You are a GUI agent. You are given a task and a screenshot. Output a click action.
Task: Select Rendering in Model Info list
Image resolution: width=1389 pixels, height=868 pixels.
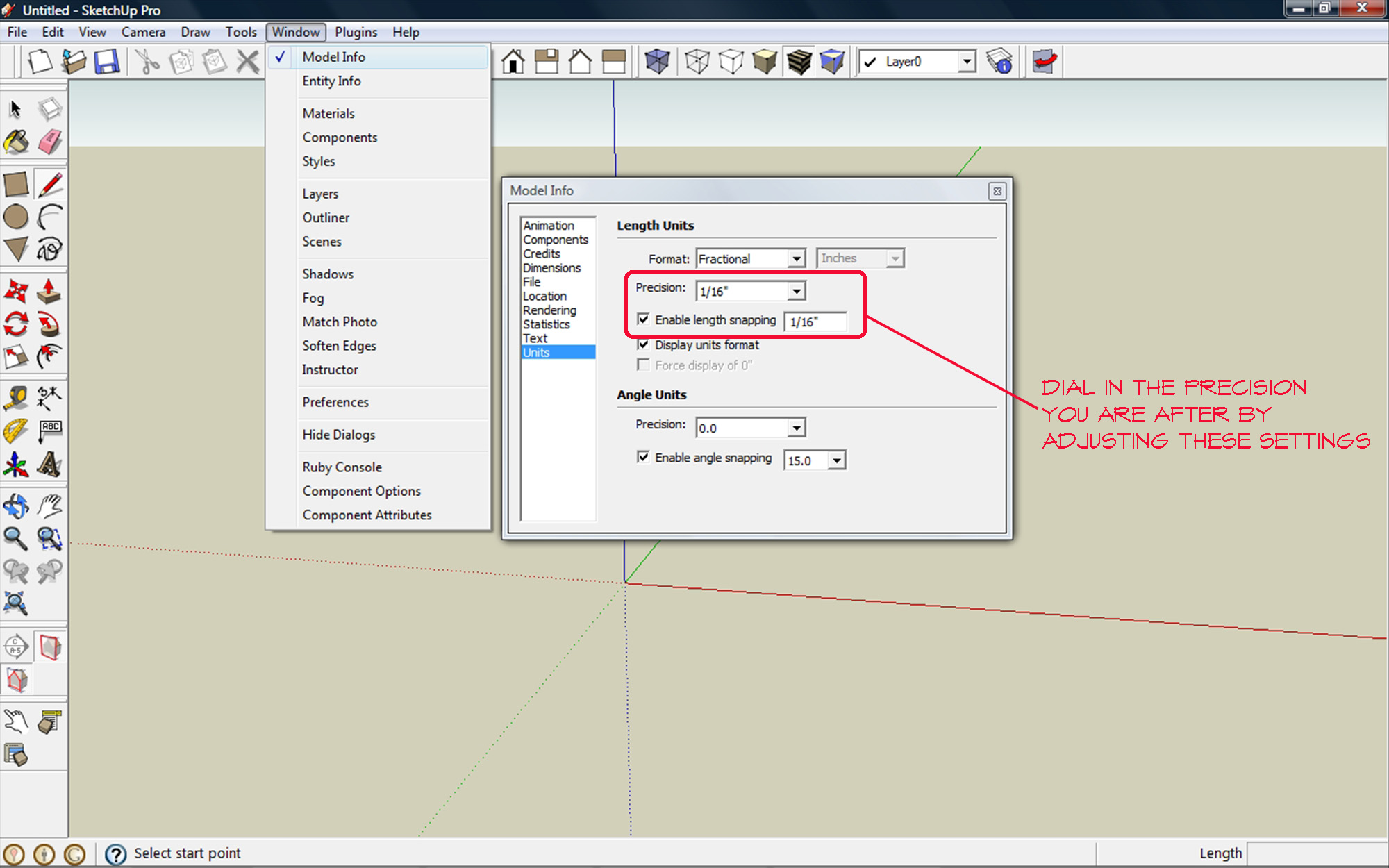pyautogui.click(x=558, y=310)
